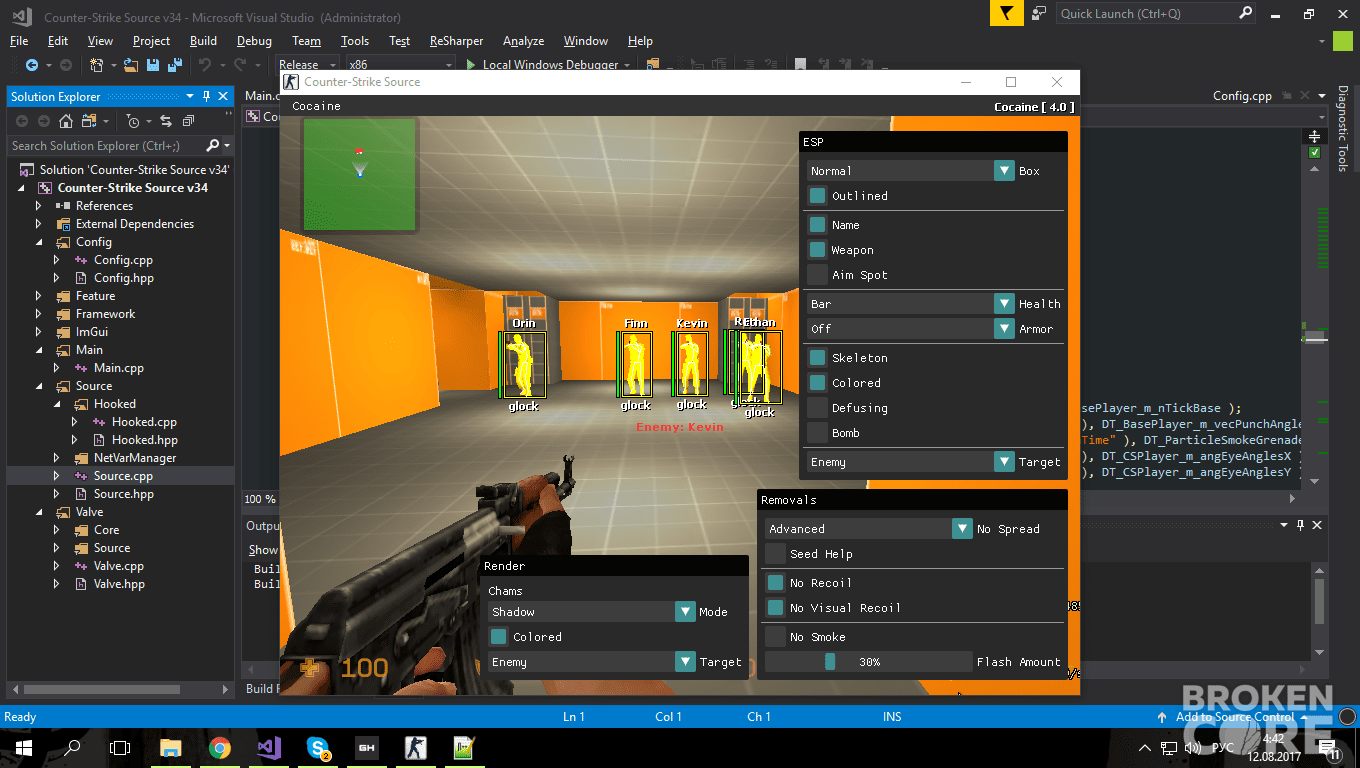The height and width of the screenshot is (768, 1360).
Task: Open Chrome from the taskbar
Action: pos(220,748)
